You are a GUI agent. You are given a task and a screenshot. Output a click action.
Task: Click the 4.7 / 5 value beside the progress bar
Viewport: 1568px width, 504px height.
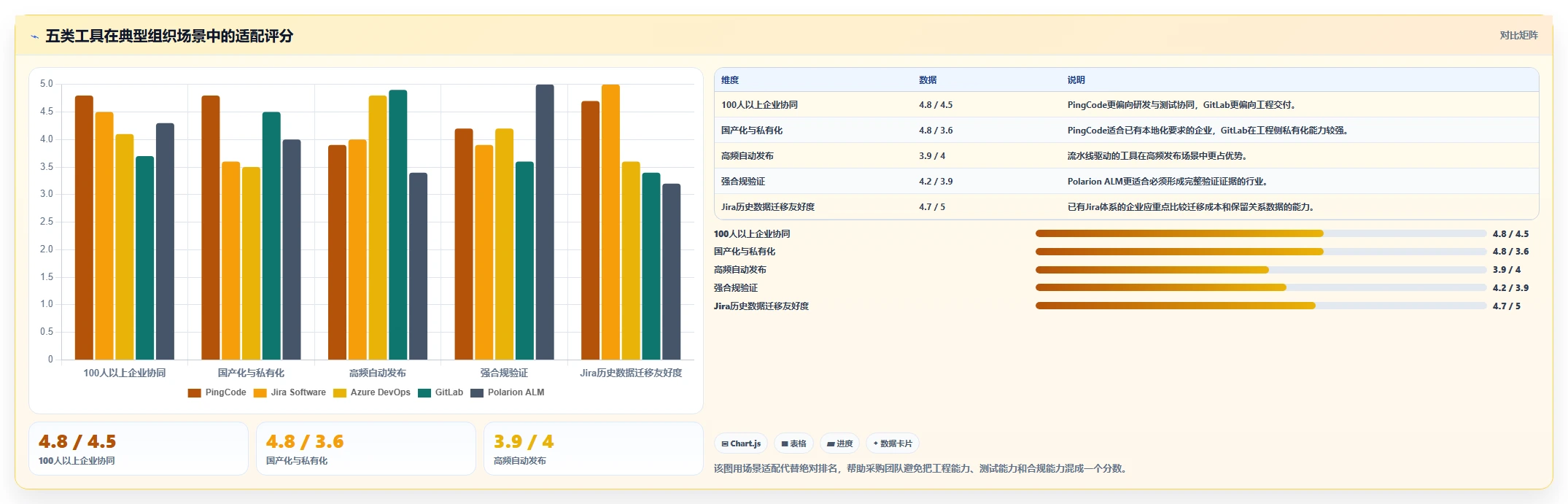point(1507,306)
